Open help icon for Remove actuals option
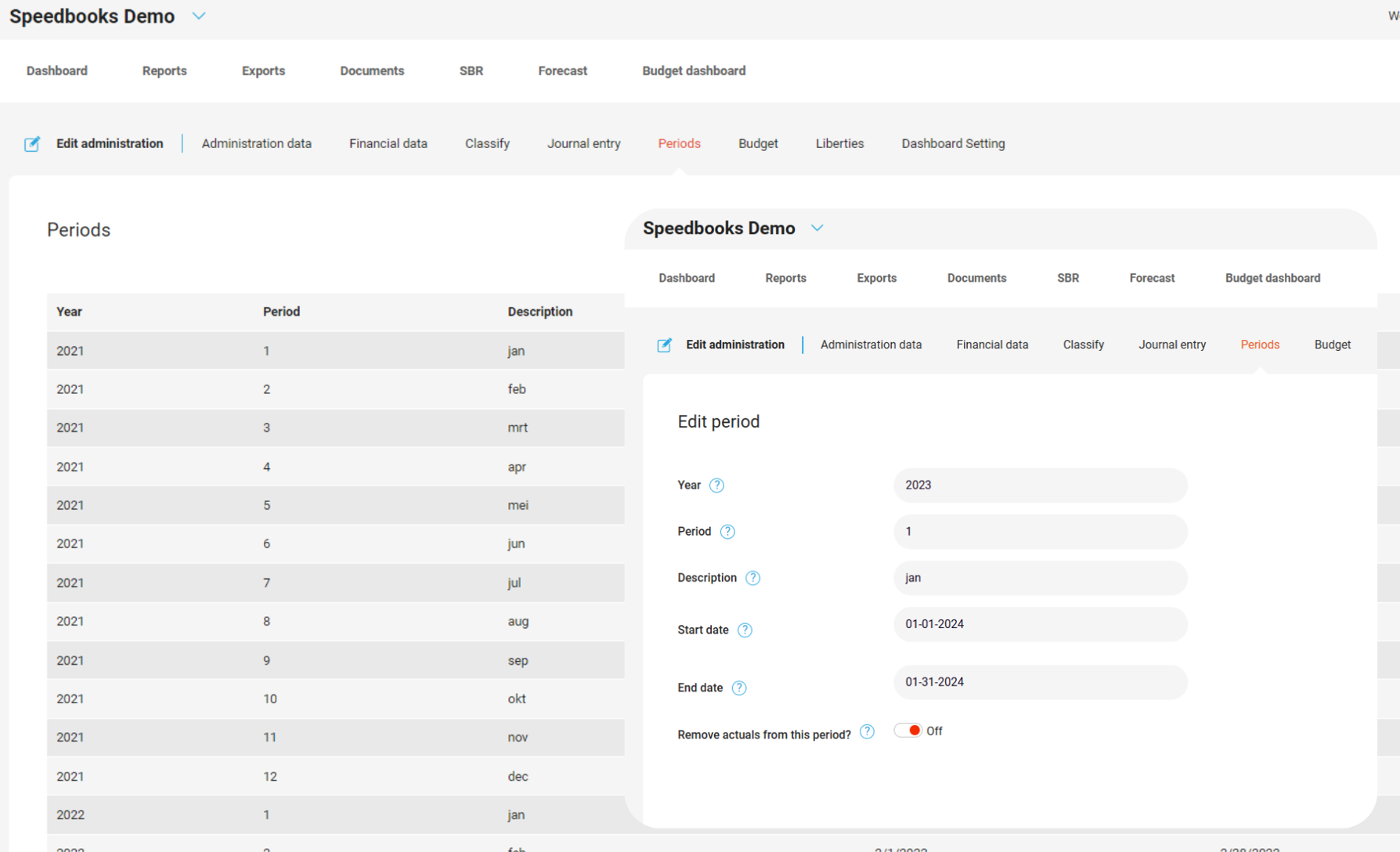Viewport: 1400px width, 852px height. pos(867,731)
